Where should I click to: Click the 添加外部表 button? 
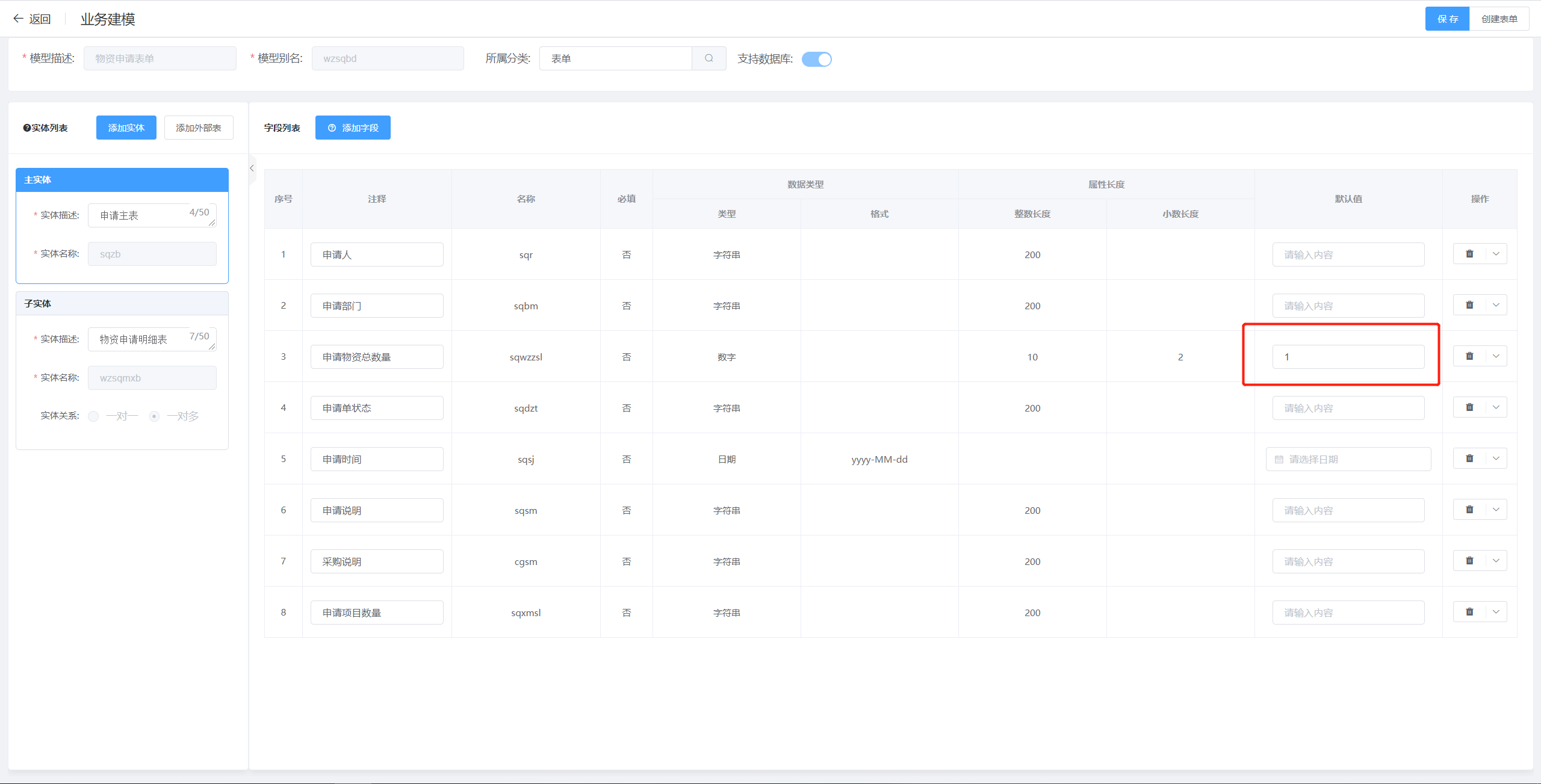199,128
